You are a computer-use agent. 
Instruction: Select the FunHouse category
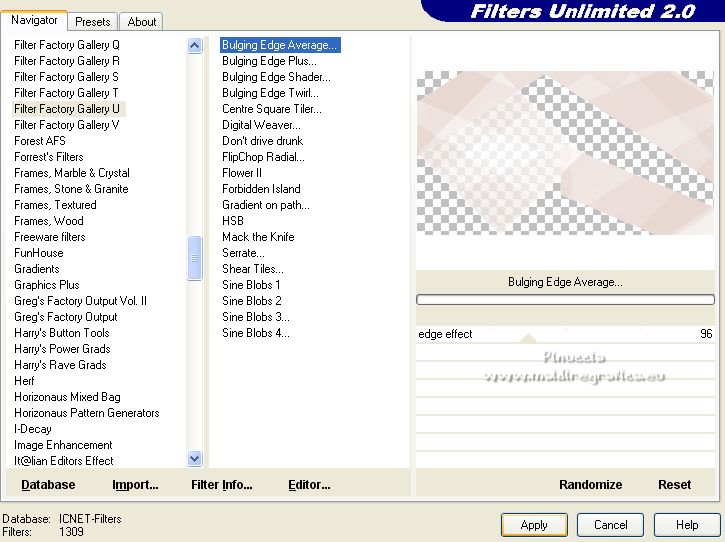click(x=39, y=253)
